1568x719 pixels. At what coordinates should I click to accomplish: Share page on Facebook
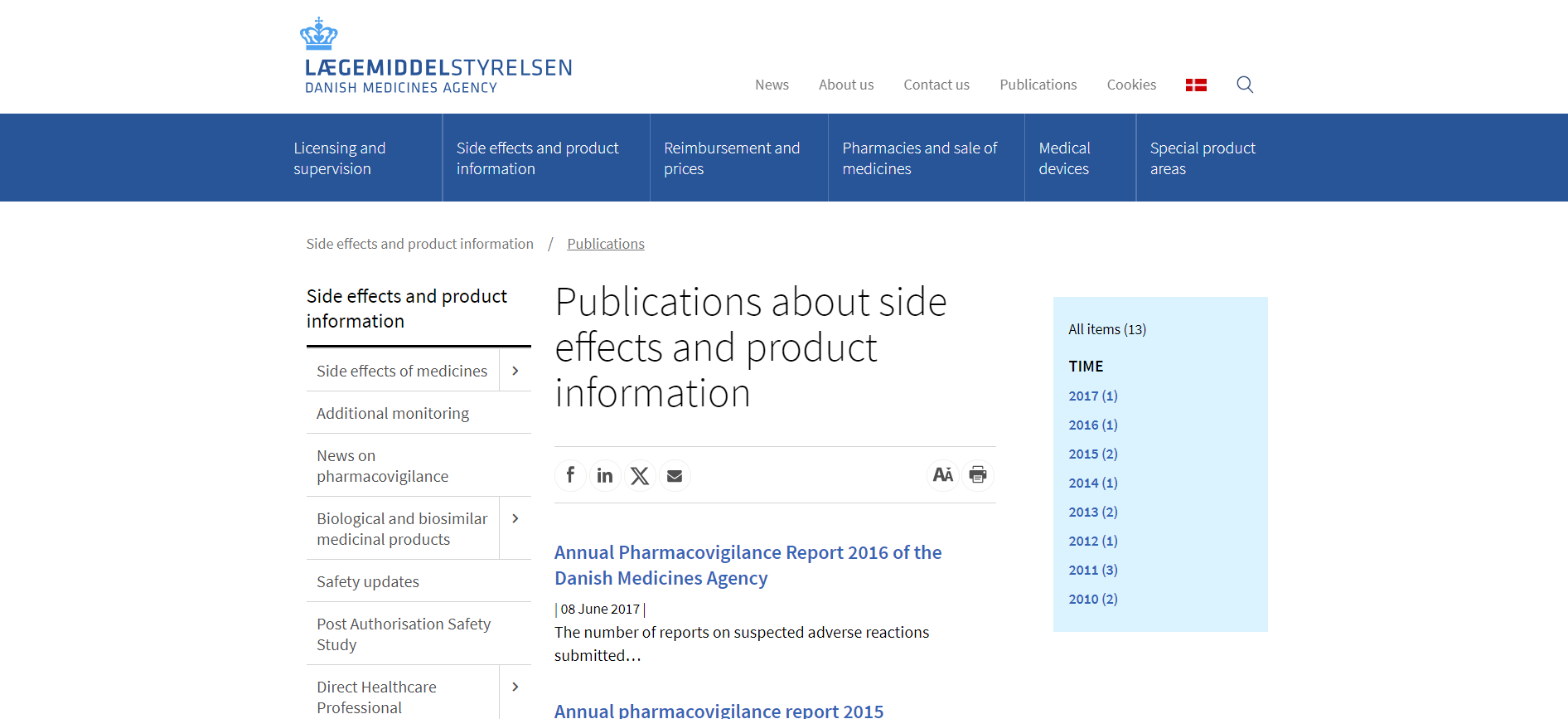570,475
